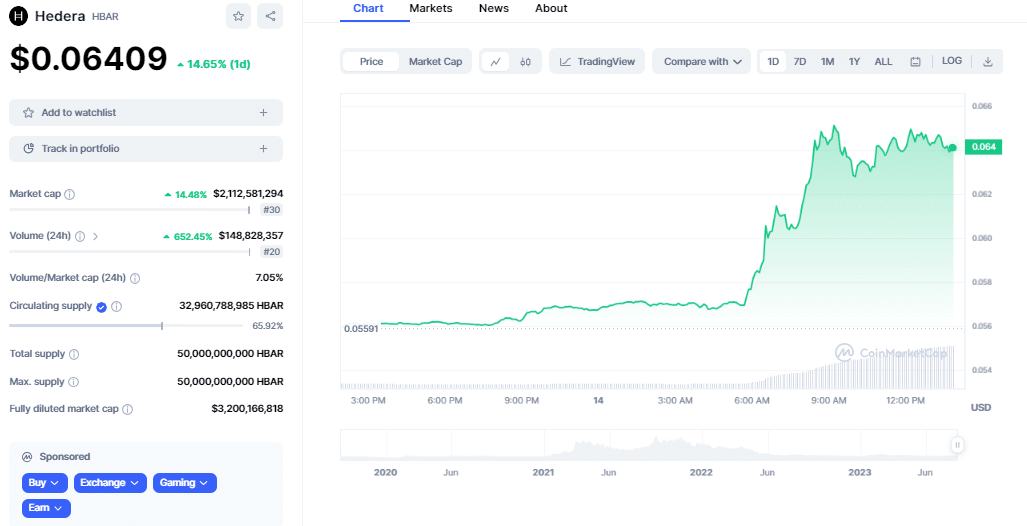Click the green price endpoint dot
1027x526 pixels.
pyautogui.click(x=952, y=148)
